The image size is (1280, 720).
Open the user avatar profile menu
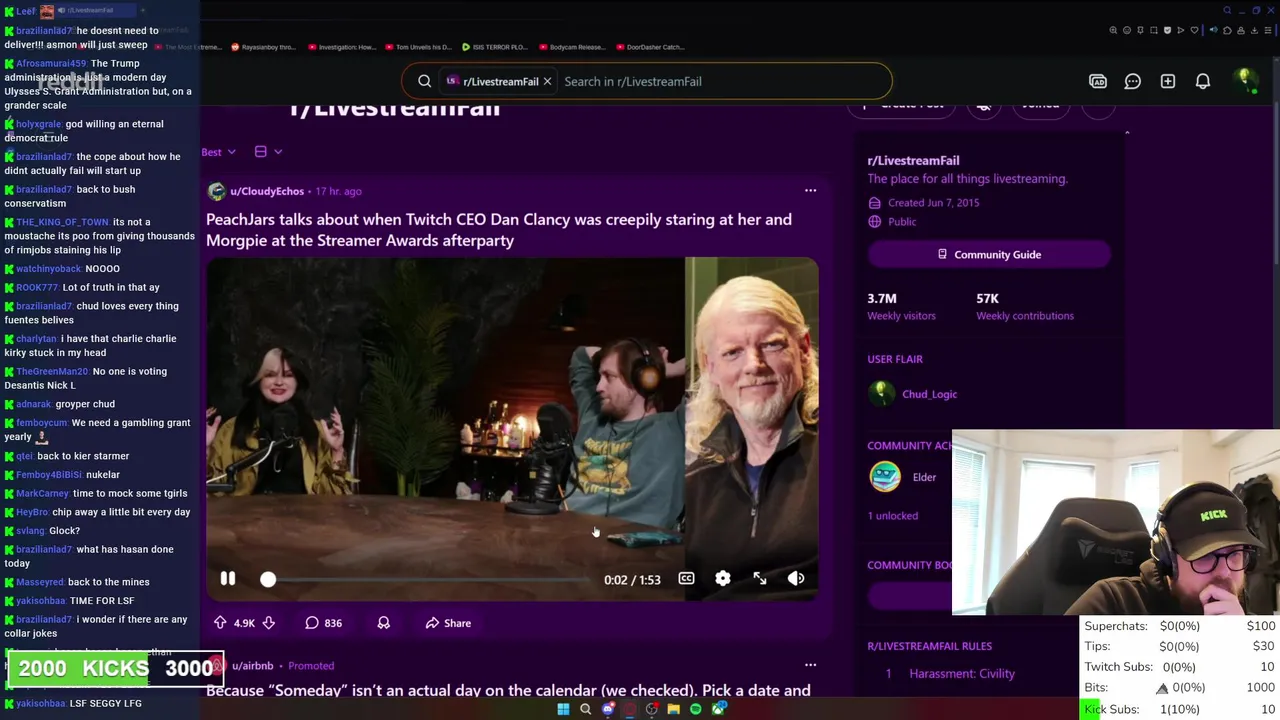(x=1245, y=80)
